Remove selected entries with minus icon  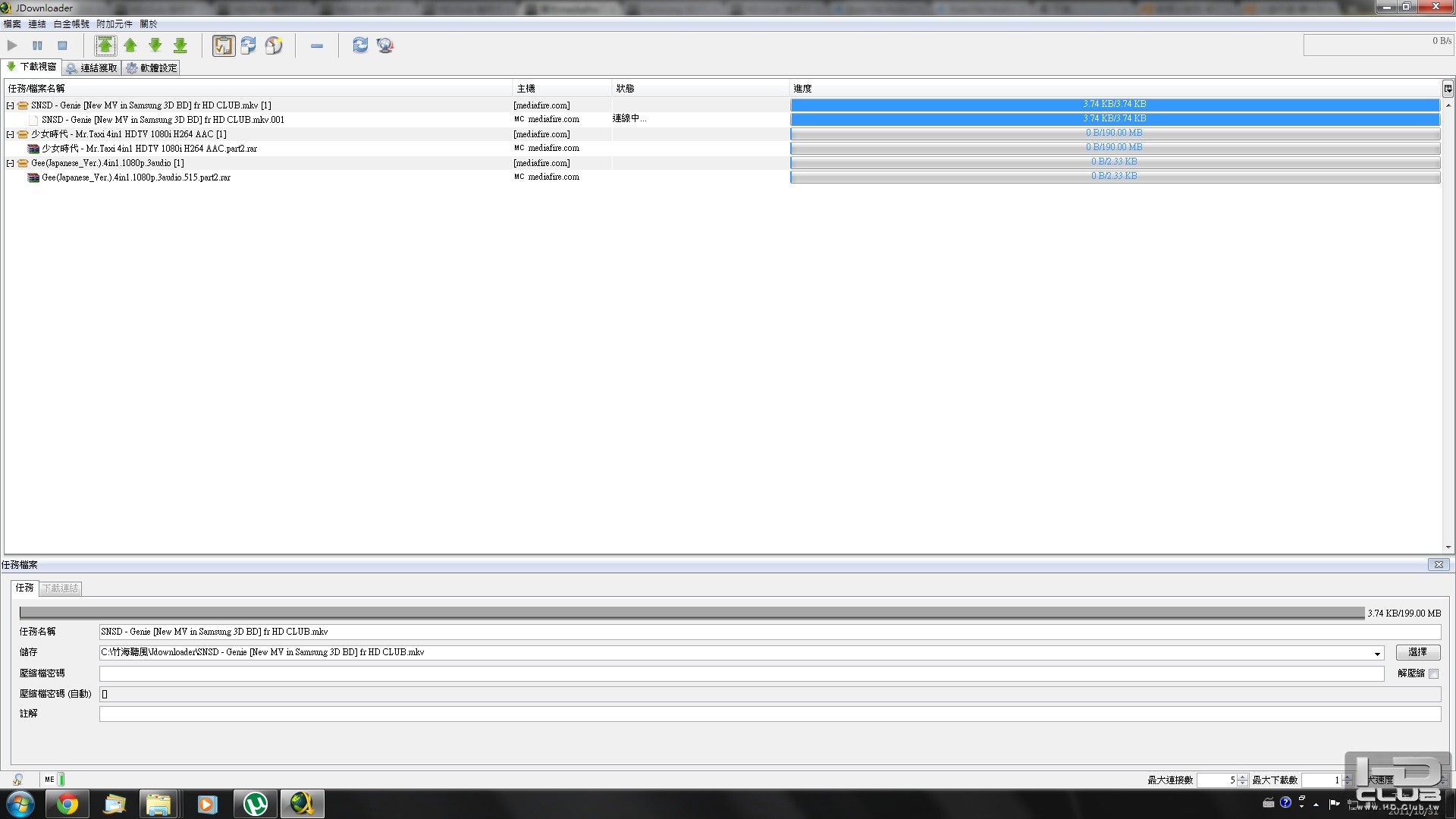tap(317, 46)
